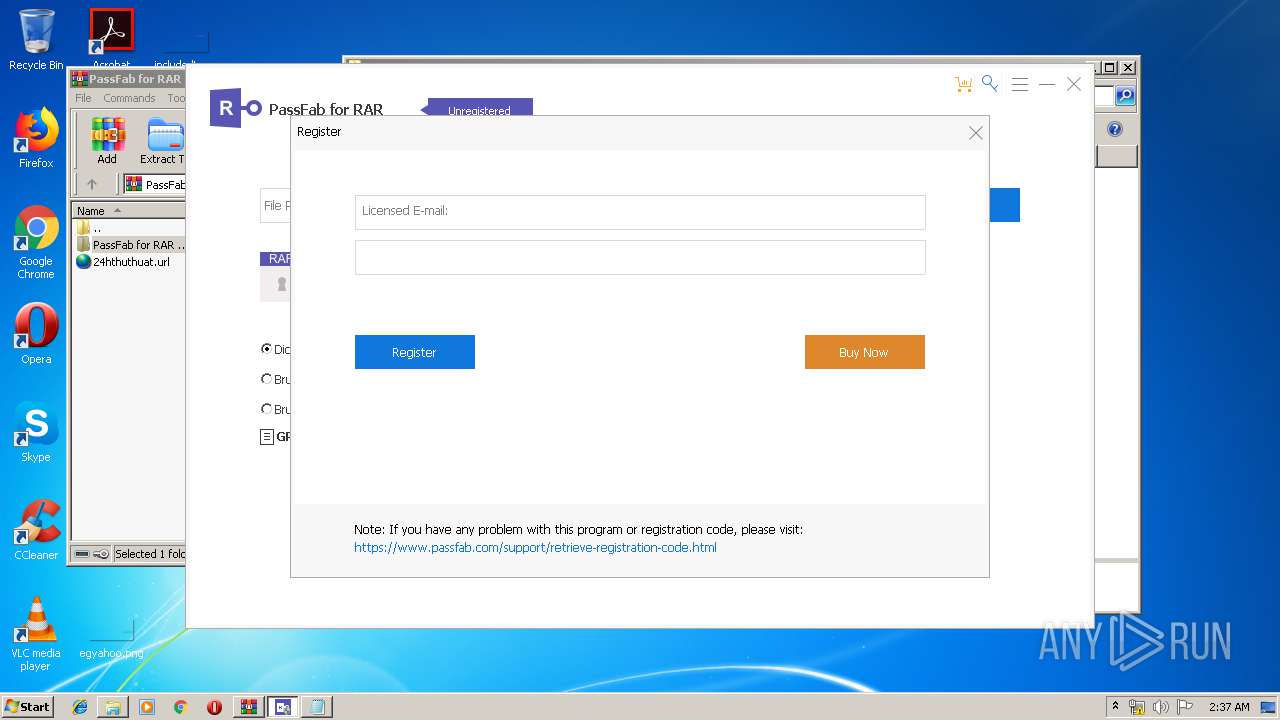Switch to WinRAR taskbar button
This screenshot has height=720, width=1280.
pos(249,707)
